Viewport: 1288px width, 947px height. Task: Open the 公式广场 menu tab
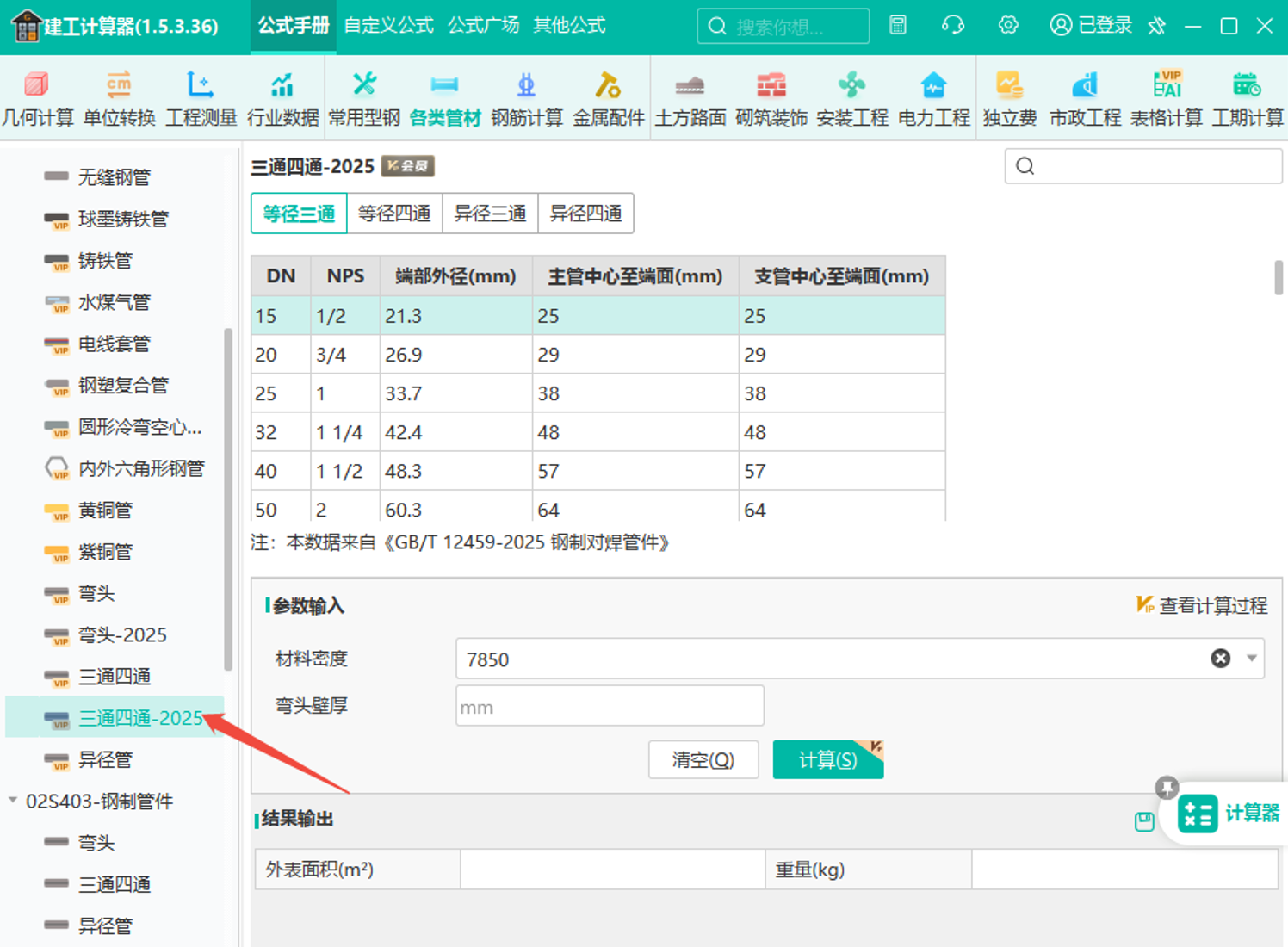coord(483,26)
